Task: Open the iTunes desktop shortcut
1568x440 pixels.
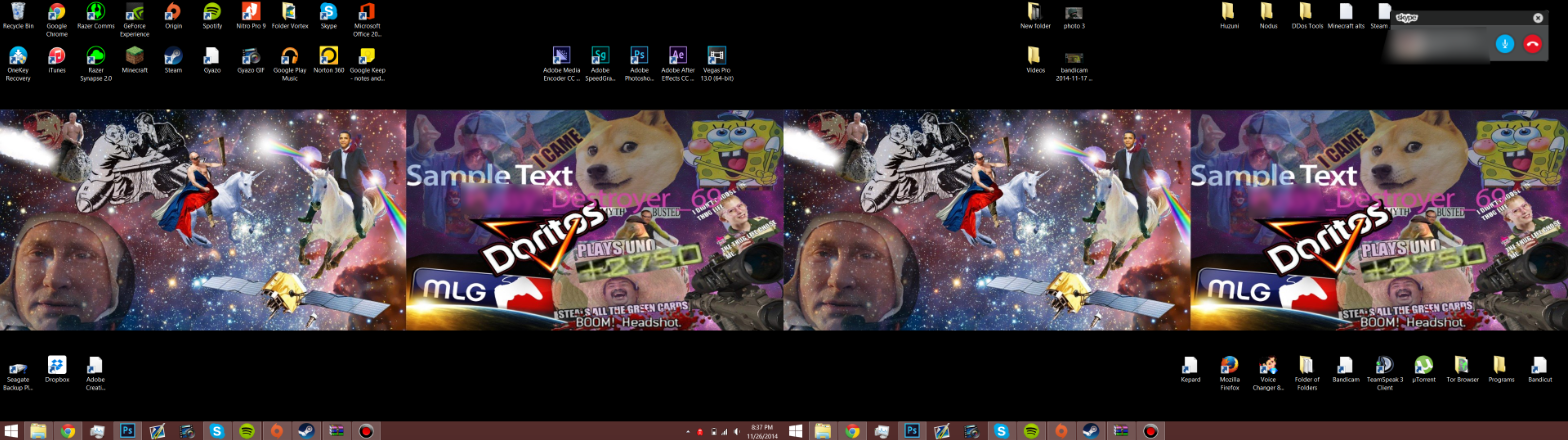Action: [x=57, y=61]
